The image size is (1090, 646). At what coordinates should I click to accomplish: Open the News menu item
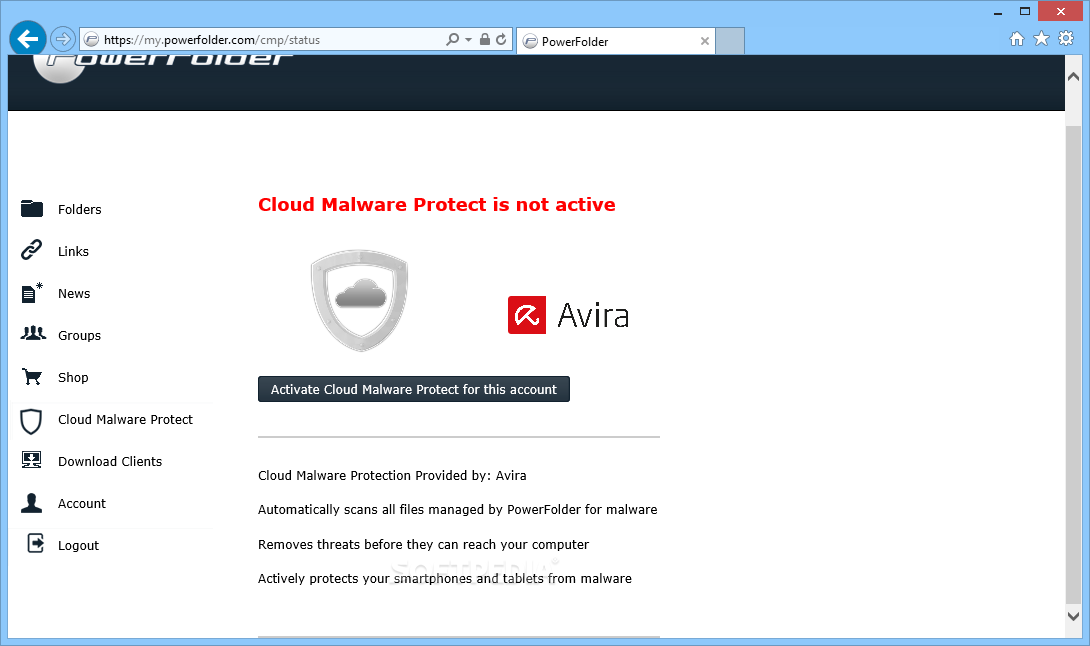tap(74, 293)
